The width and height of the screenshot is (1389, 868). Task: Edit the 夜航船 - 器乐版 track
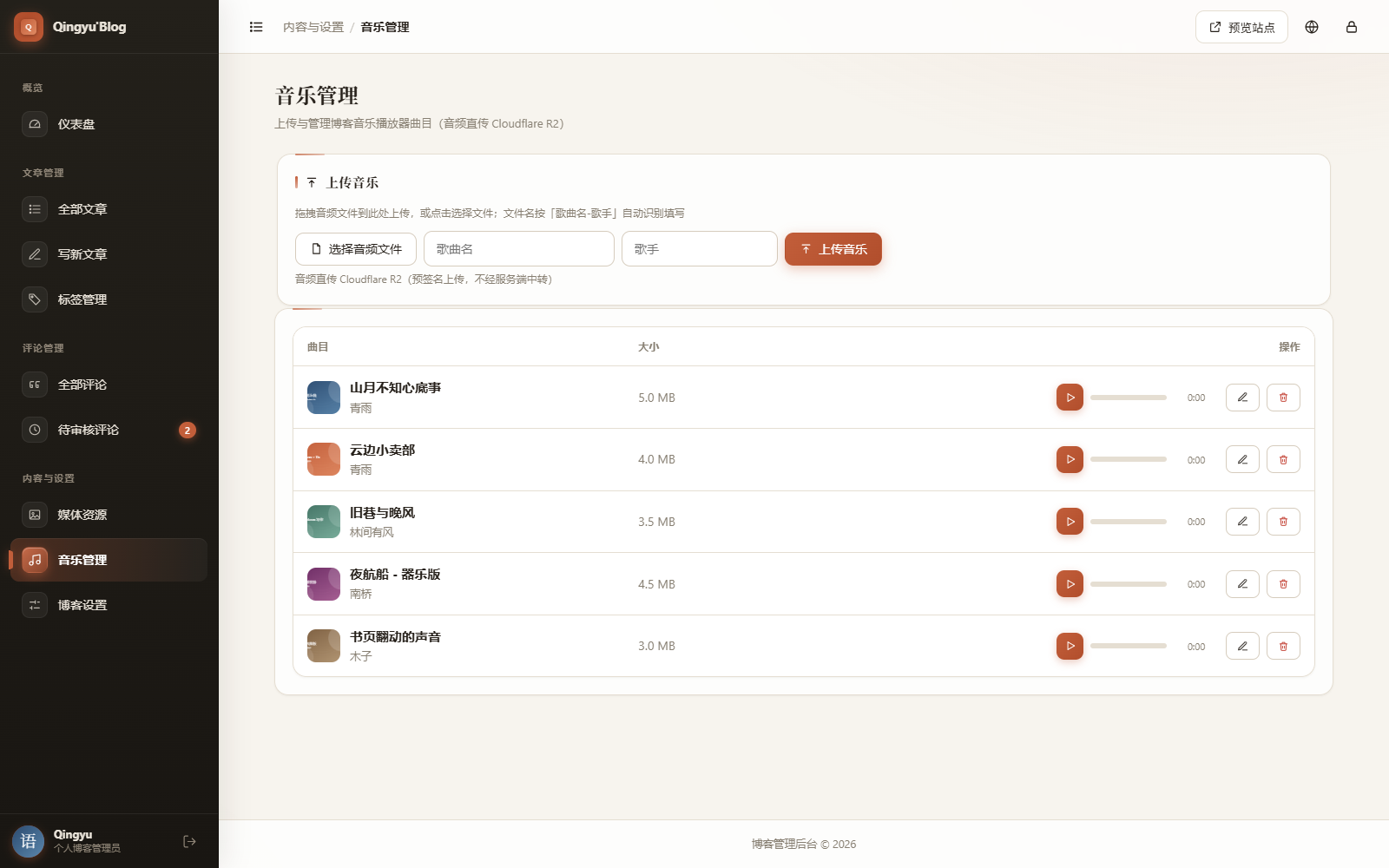(x=1242, y=584)
